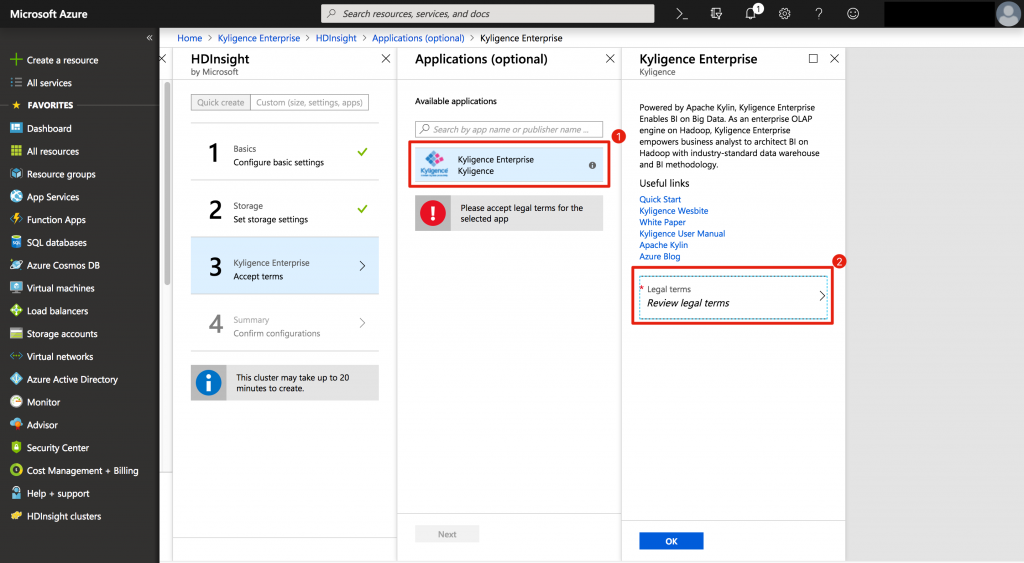
Task: Go to Home breadcrumb
Action: coord(189,38)
